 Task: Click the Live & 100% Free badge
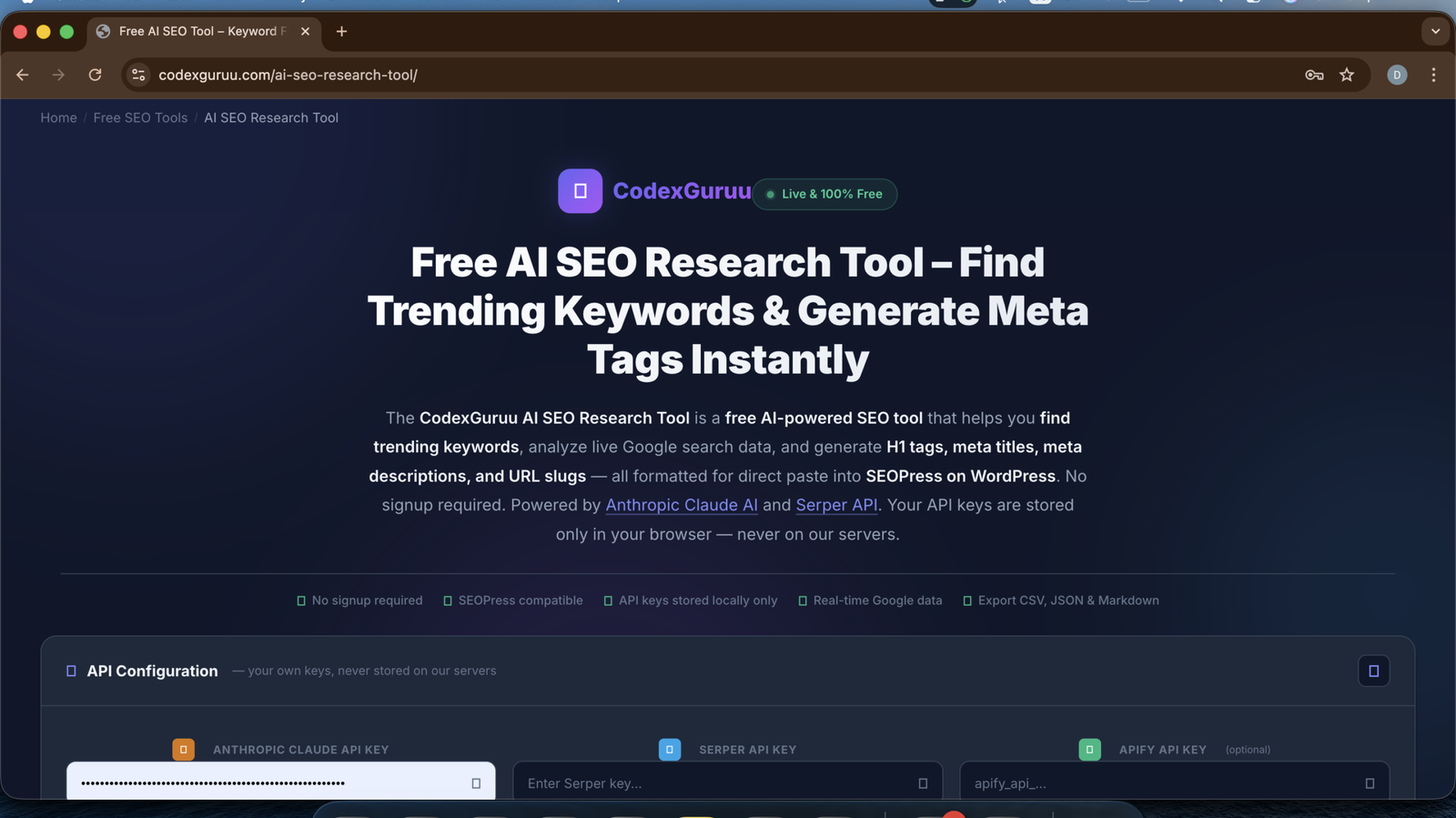tap(824, 194)
